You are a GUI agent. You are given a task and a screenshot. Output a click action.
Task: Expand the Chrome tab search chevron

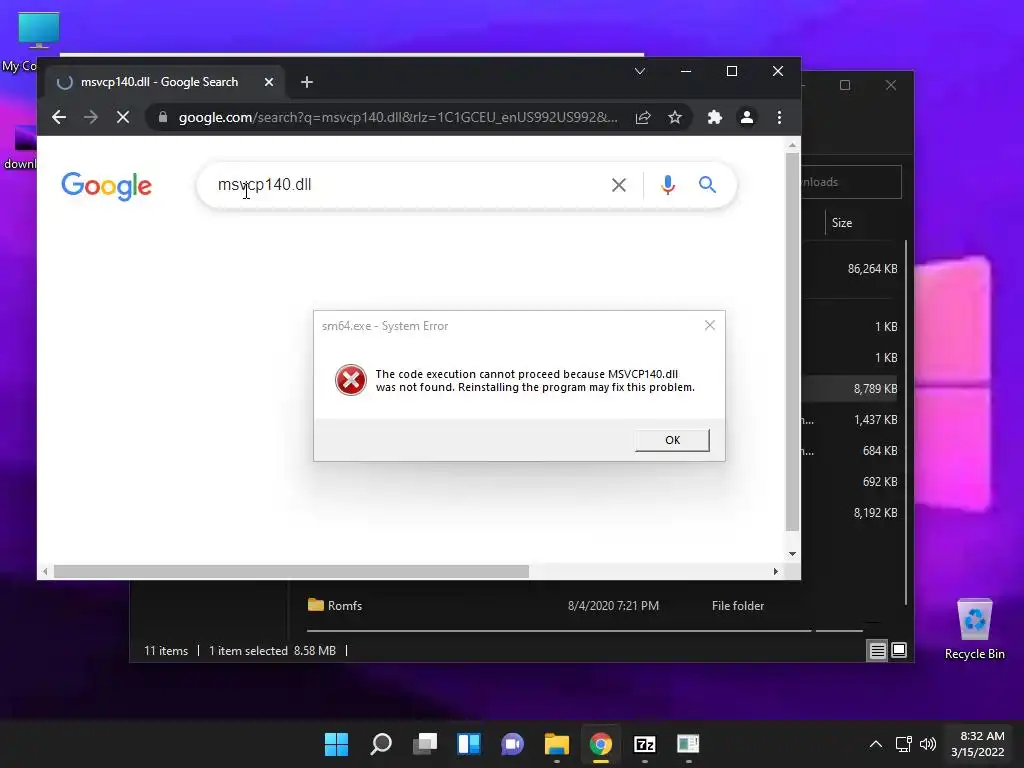(640, 71)
